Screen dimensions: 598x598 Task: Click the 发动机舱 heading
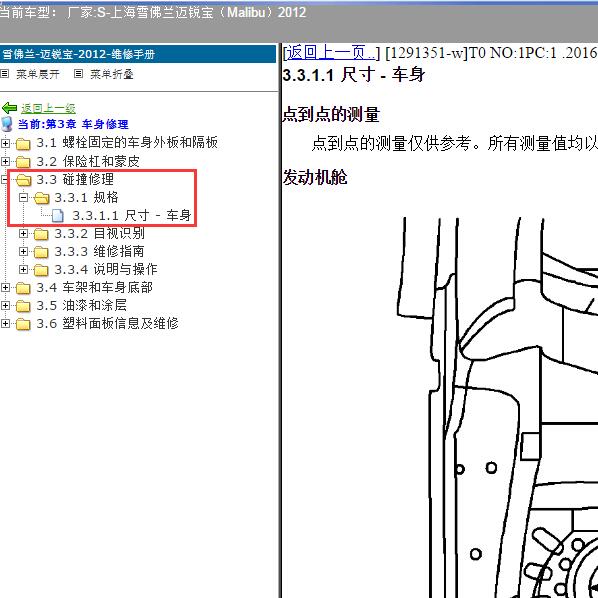tap(315, 178)
